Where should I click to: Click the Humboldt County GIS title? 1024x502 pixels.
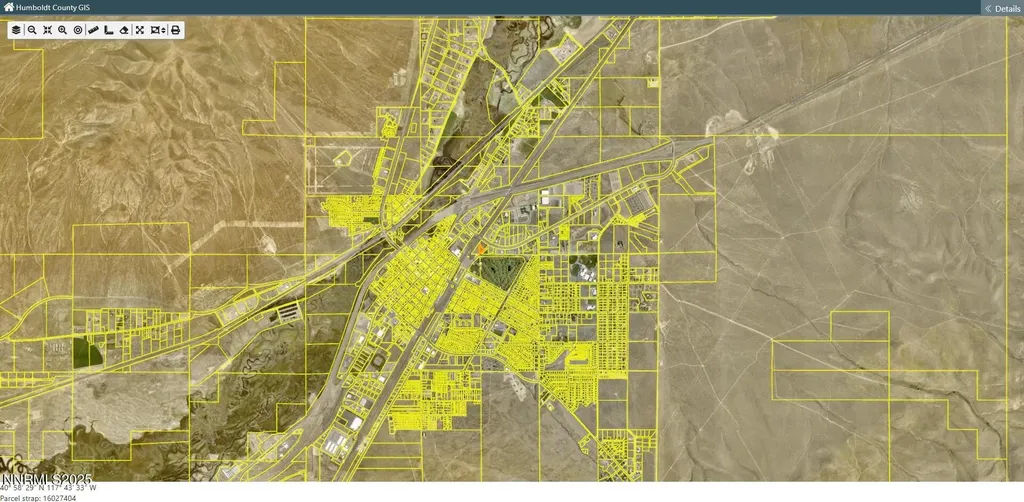53,8
